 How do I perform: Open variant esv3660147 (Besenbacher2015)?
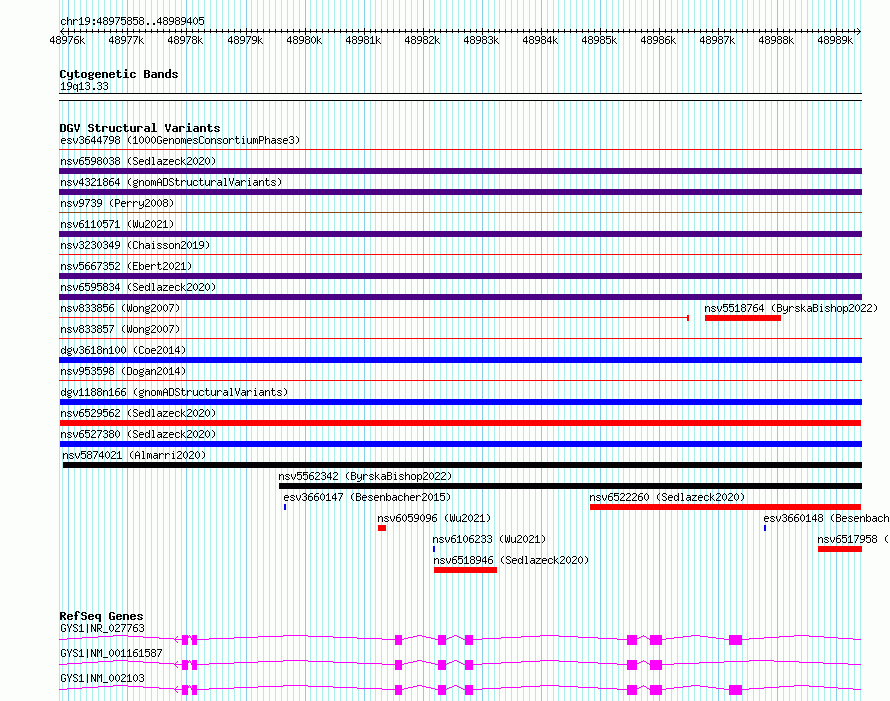(367, 497)
